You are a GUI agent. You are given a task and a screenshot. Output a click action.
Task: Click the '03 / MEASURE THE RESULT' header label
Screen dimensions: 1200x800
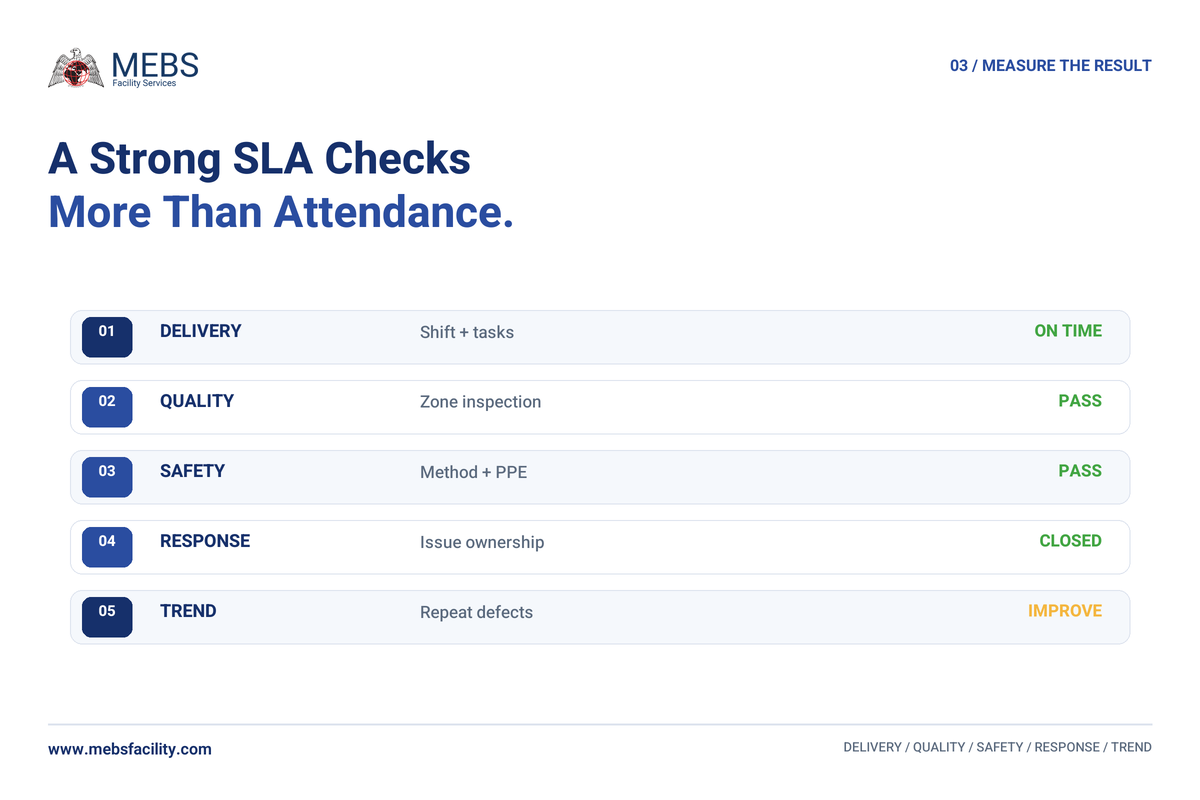coord(1051,66)
